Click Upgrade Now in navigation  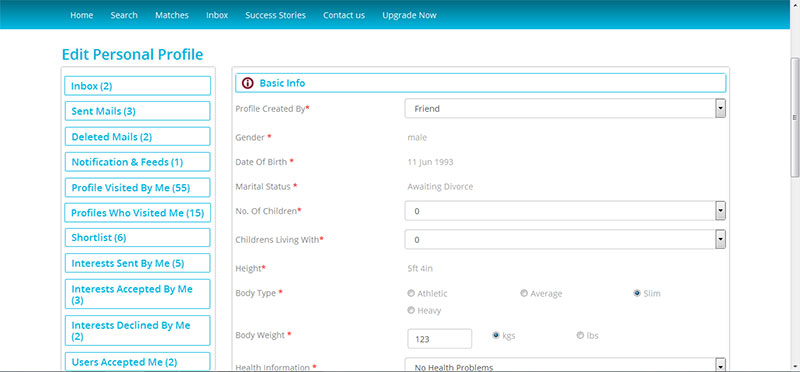409,15
